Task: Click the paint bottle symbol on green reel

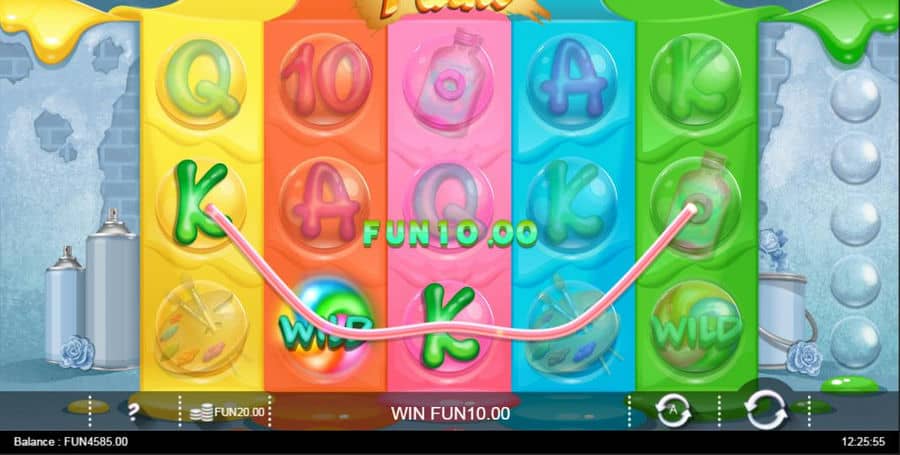Action: 696,204
